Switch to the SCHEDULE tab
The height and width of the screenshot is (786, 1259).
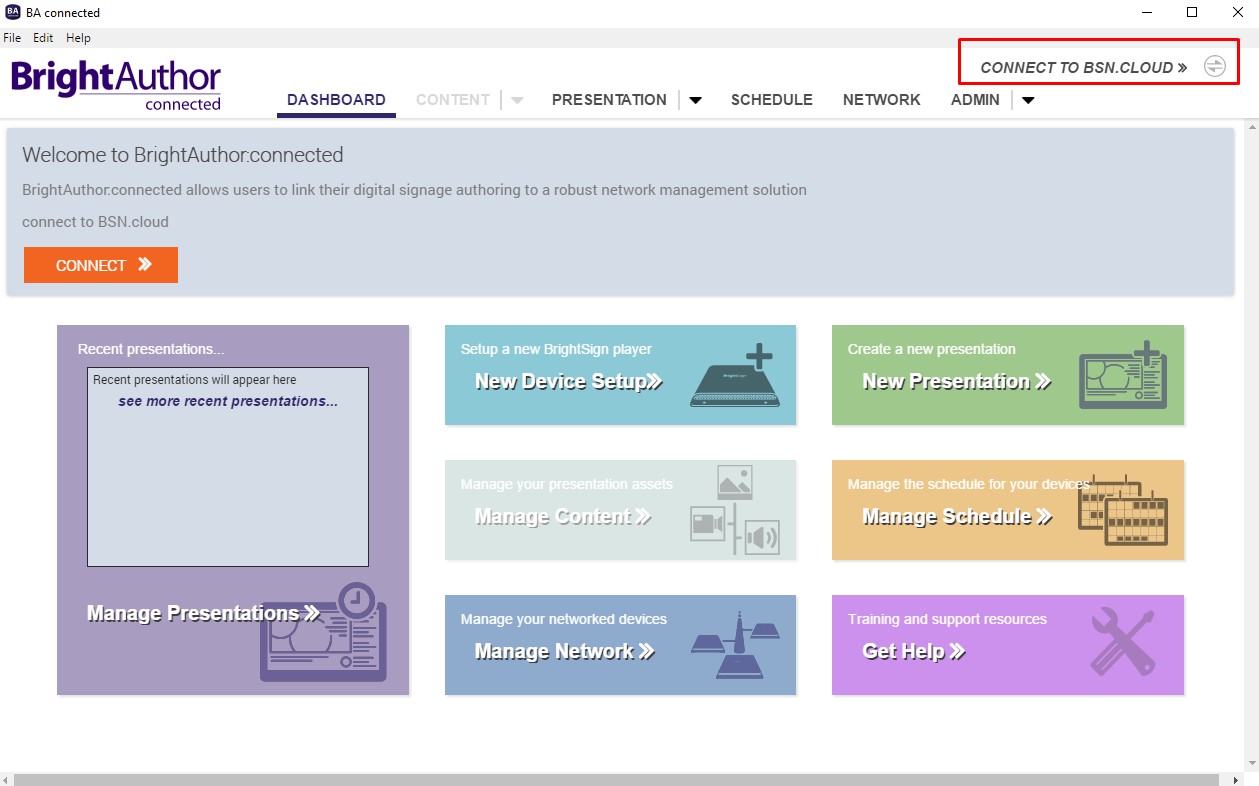coord(772,100)
